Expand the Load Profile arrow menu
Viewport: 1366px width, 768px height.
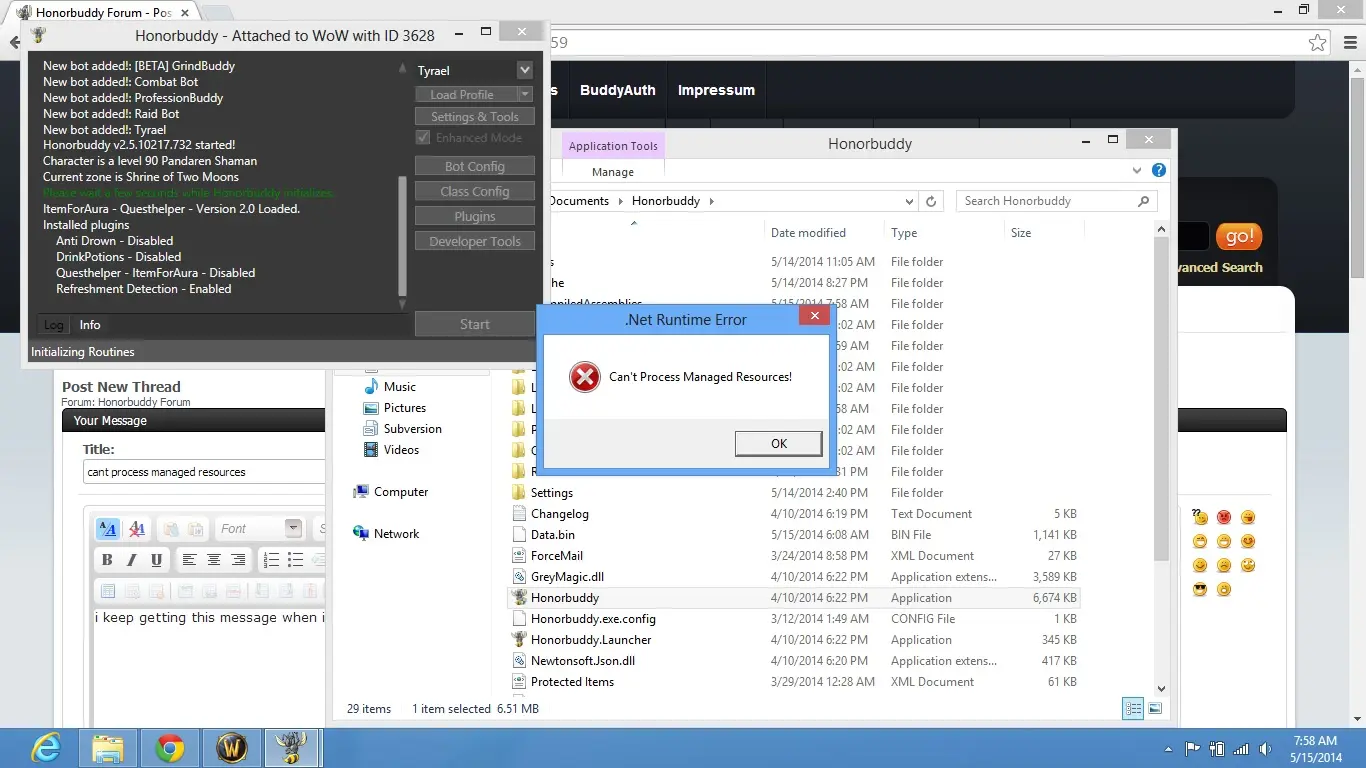pos(525,94)
